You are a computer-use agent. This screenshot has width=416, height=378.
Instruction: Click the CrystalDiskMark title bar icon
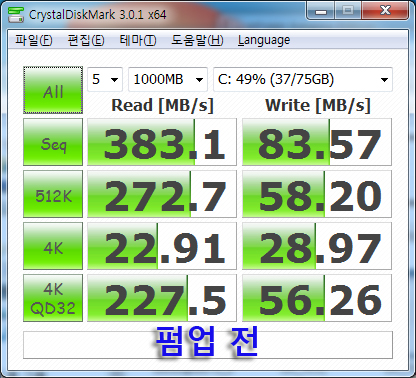point(16,14)
